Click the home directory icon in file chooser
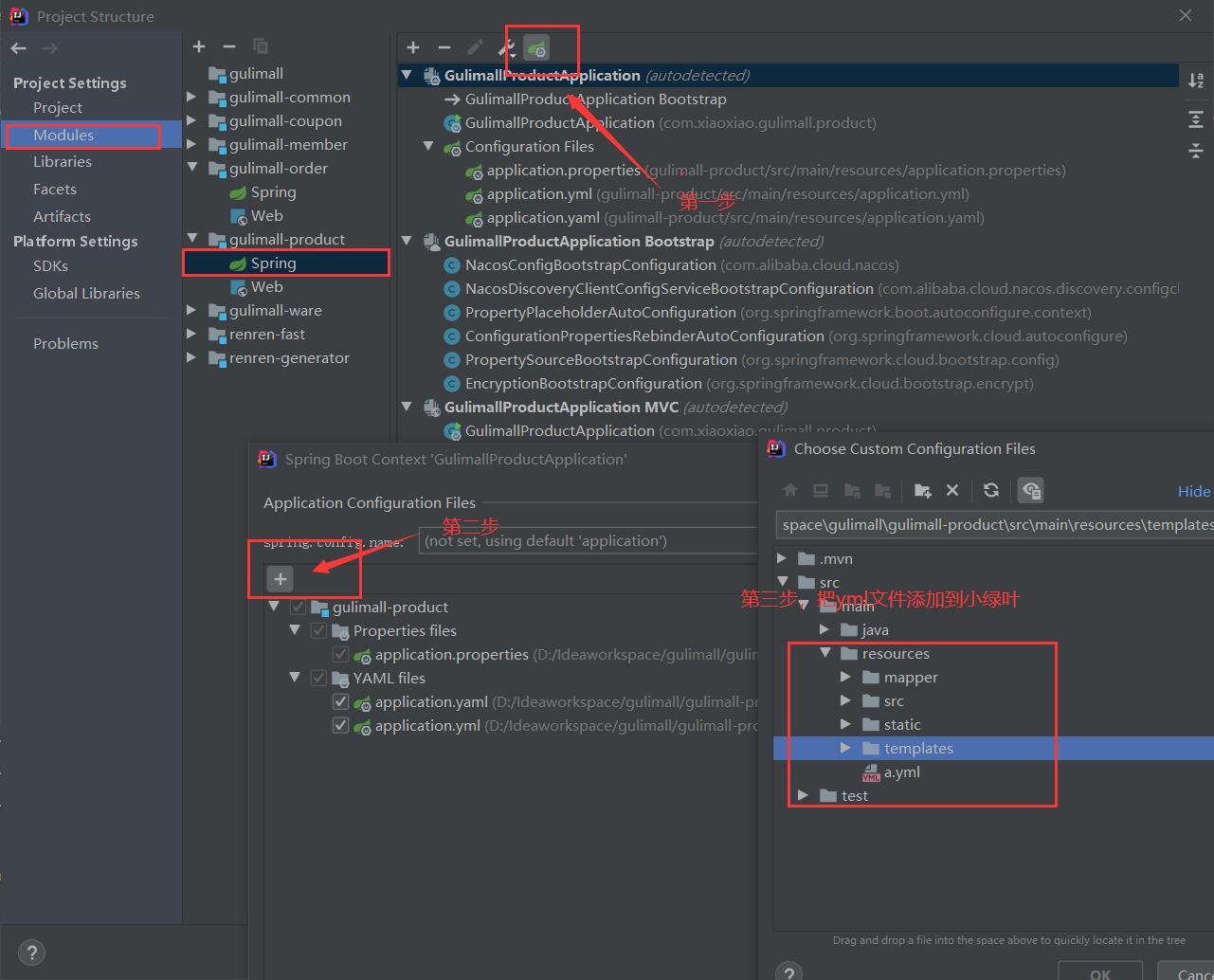 click(x=790, y=490)
